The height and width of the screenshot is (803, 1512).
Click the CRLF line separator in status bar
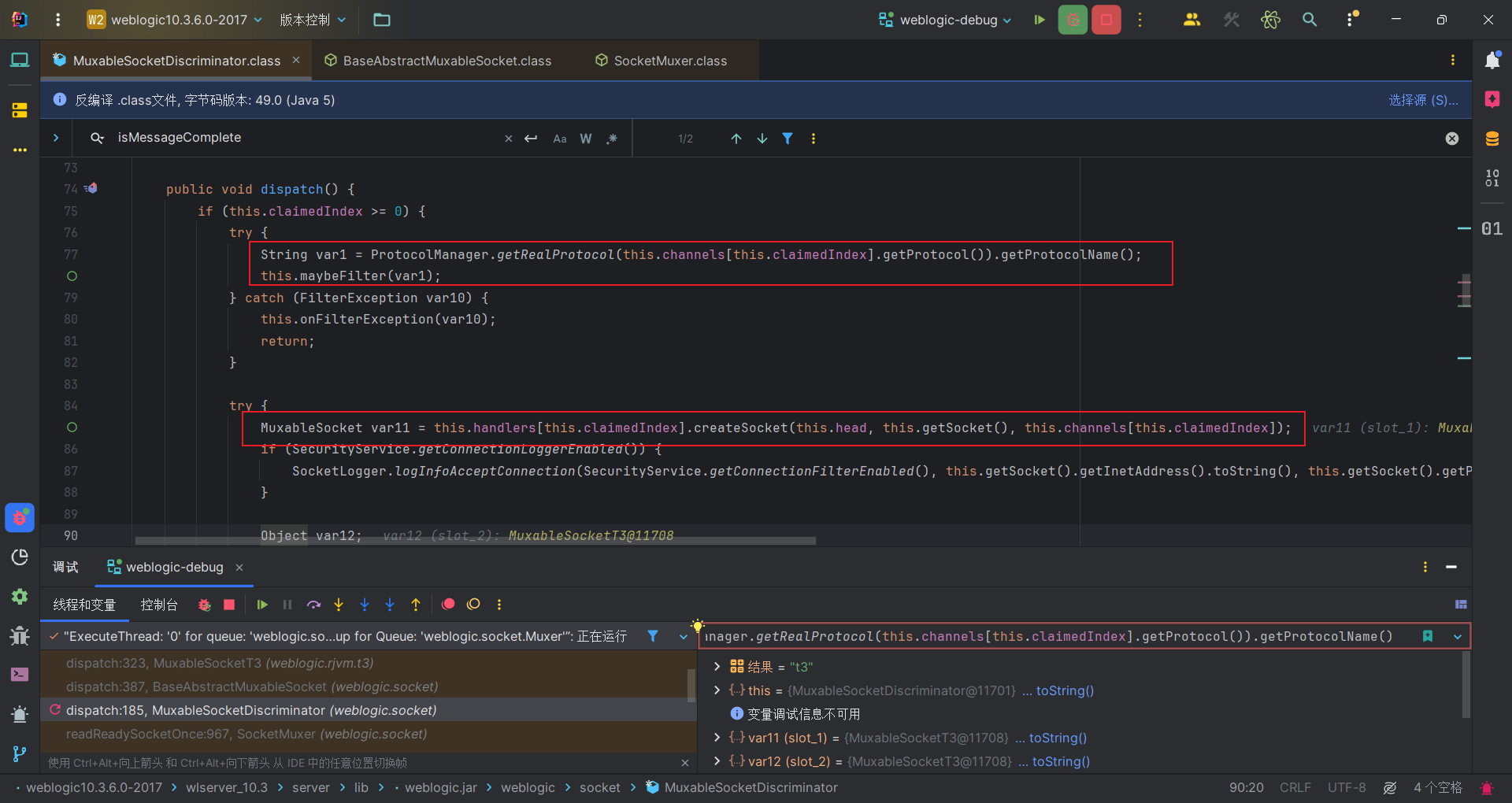[1295, 787]
